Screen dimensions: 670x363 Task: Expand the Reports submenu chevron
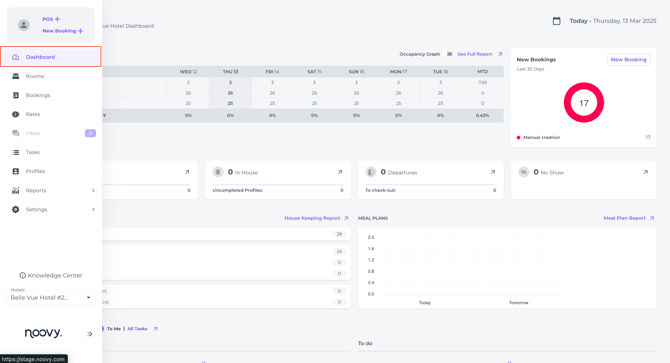pyautogui.click(x=93, y=190)
